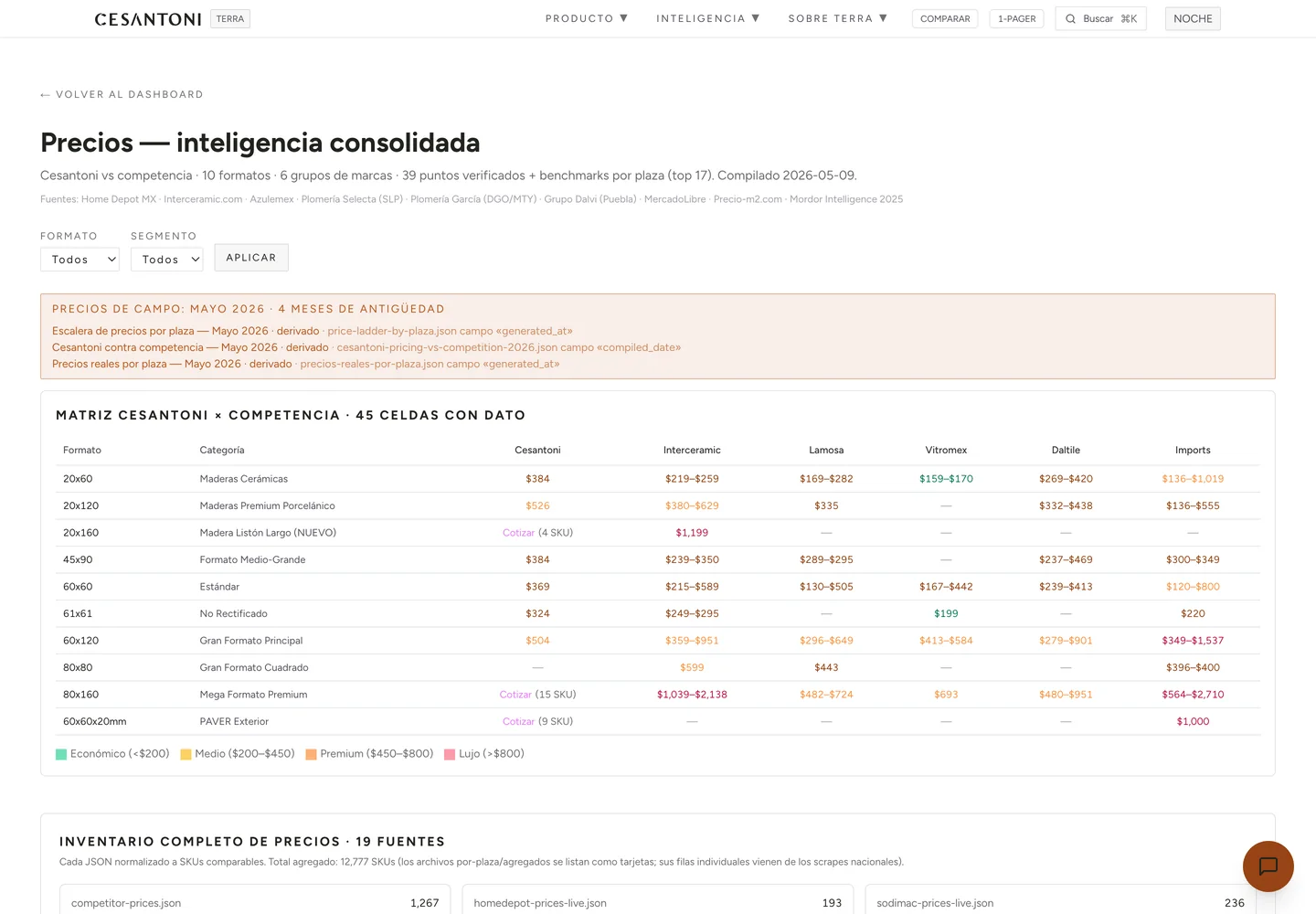Expand the PRODUCTO menu
The width and height of the screenshot is (1316, 914).
point(587,18)
